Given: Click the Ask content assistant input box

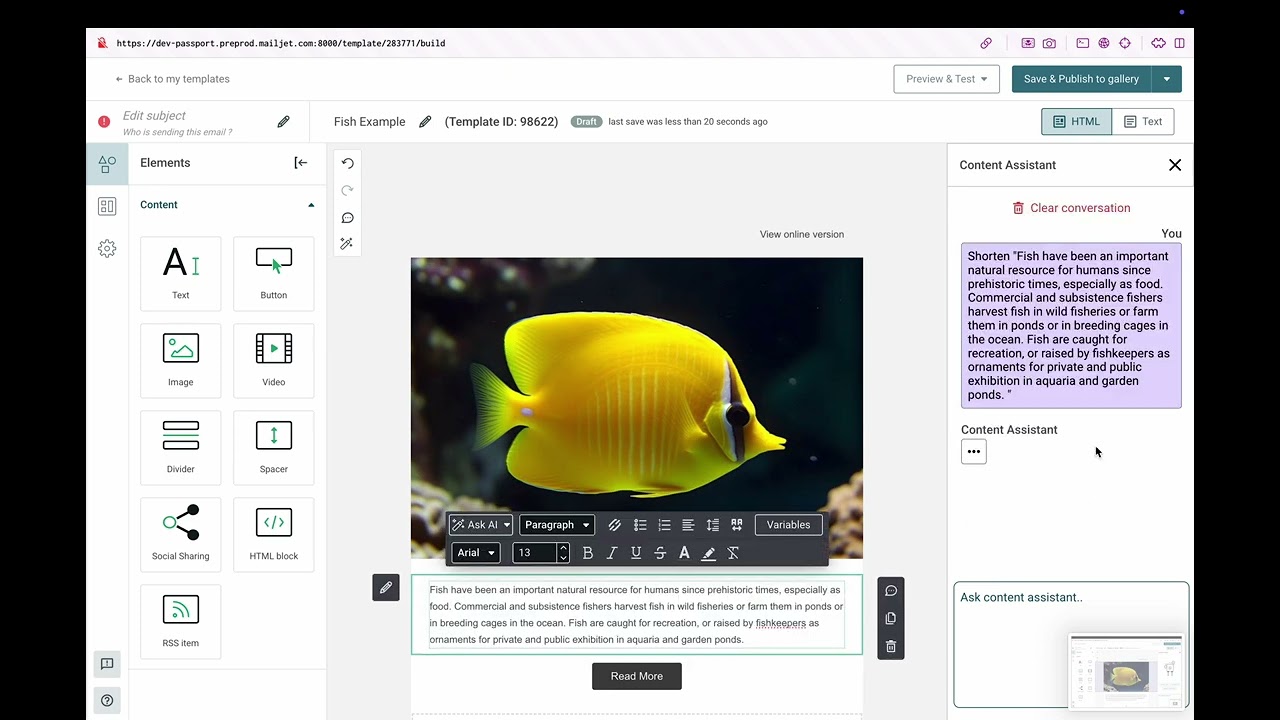Looking at the screenshot, I should pyautogui.click(x=1071, y=645).
